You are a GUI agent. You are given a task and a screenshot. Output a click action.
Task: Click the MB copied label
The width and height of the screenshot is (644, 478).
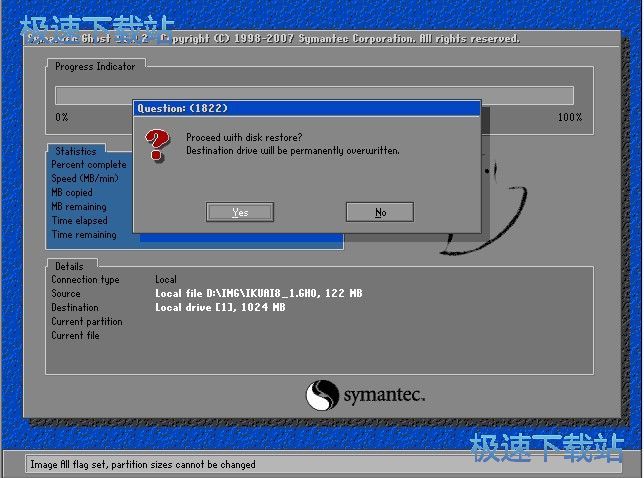[72, 193]
